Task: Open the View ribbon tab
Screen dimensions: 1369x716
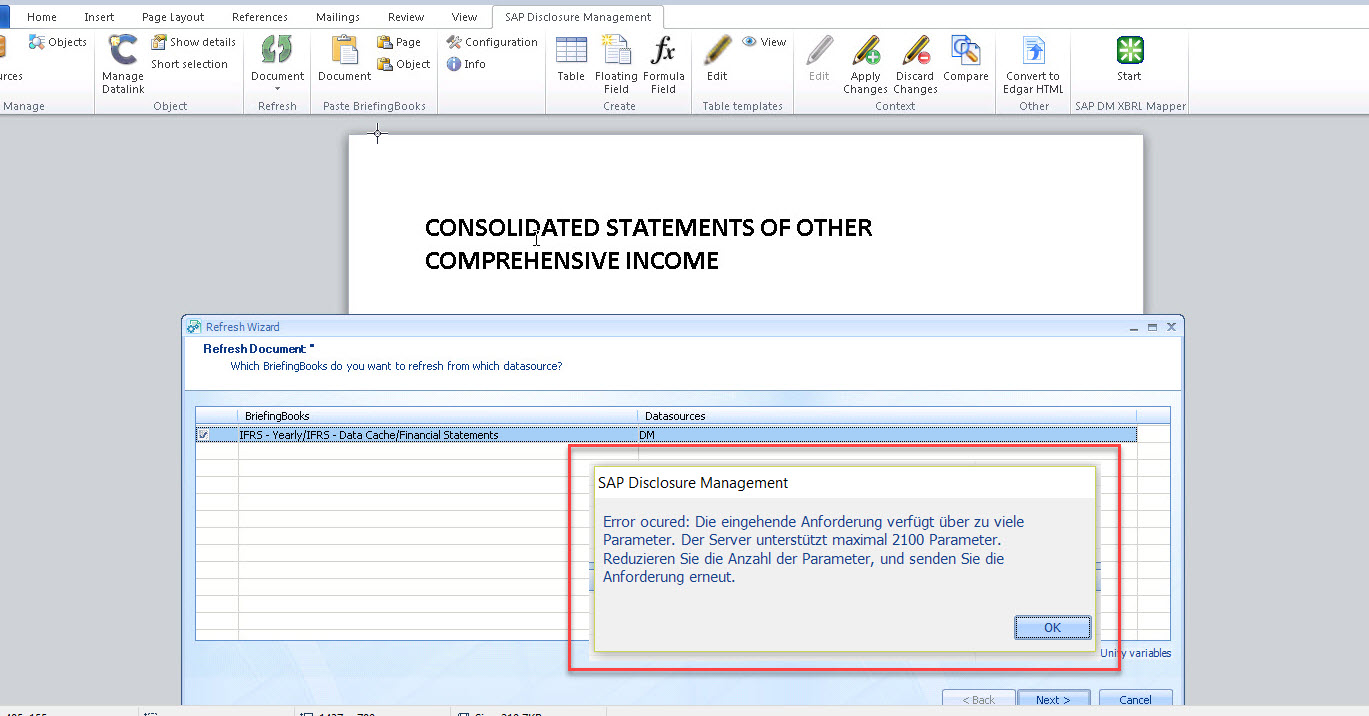Action: [464, 17]
